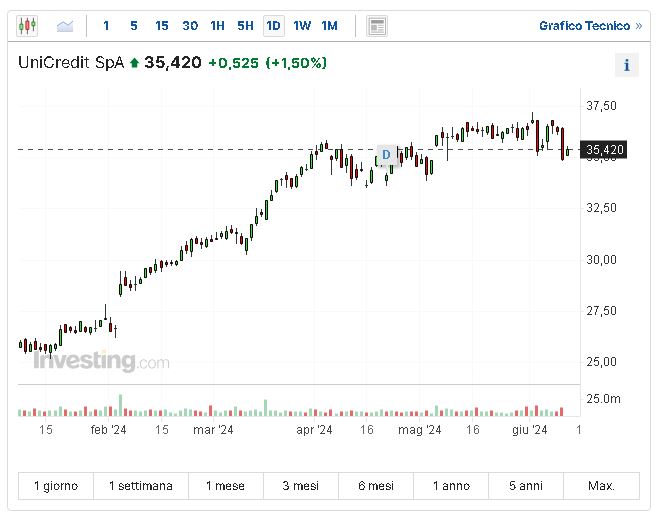This screenshot has height=515, width=657.
Task: Select the 5H interval
Action: (x=246, y=26)
